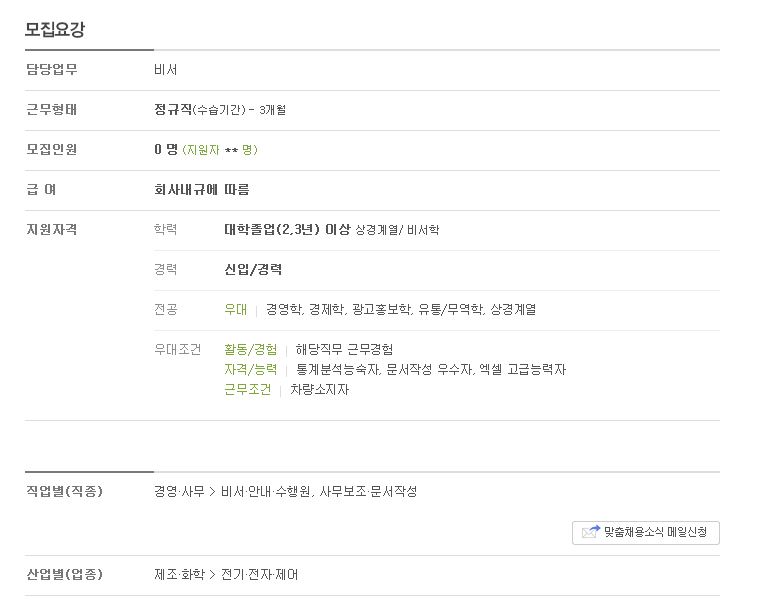Image resolution: width=761 pixels, height=603 pixels.
Task: Click the 모집요강 section heading
Action: (55, 29)
